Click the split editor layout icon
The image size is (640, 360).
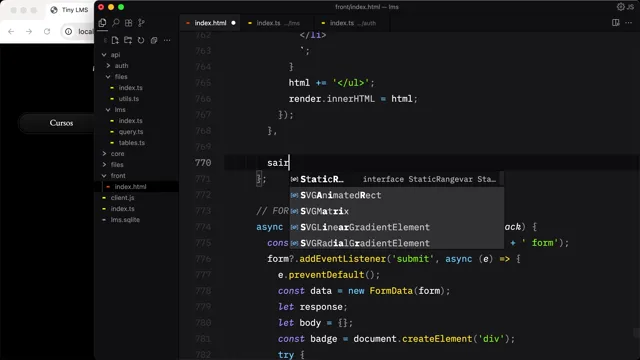616,22
